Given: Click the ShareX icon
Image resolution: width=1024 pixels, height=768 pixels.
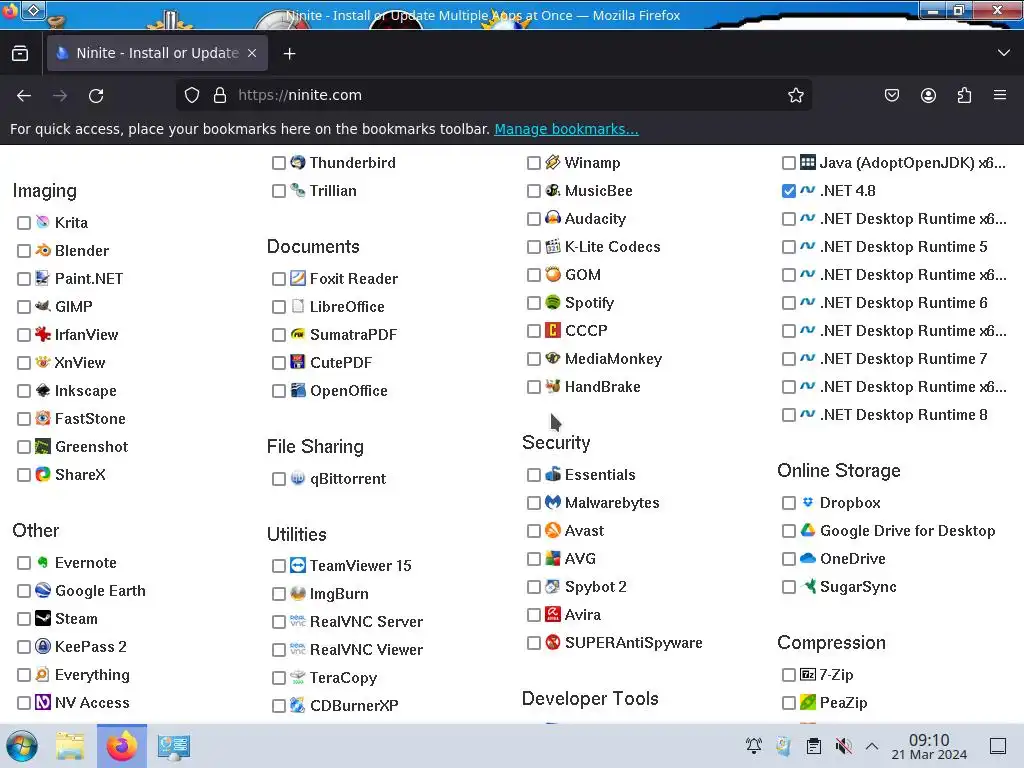Looking at the screenshot, I should coord(43,474).
